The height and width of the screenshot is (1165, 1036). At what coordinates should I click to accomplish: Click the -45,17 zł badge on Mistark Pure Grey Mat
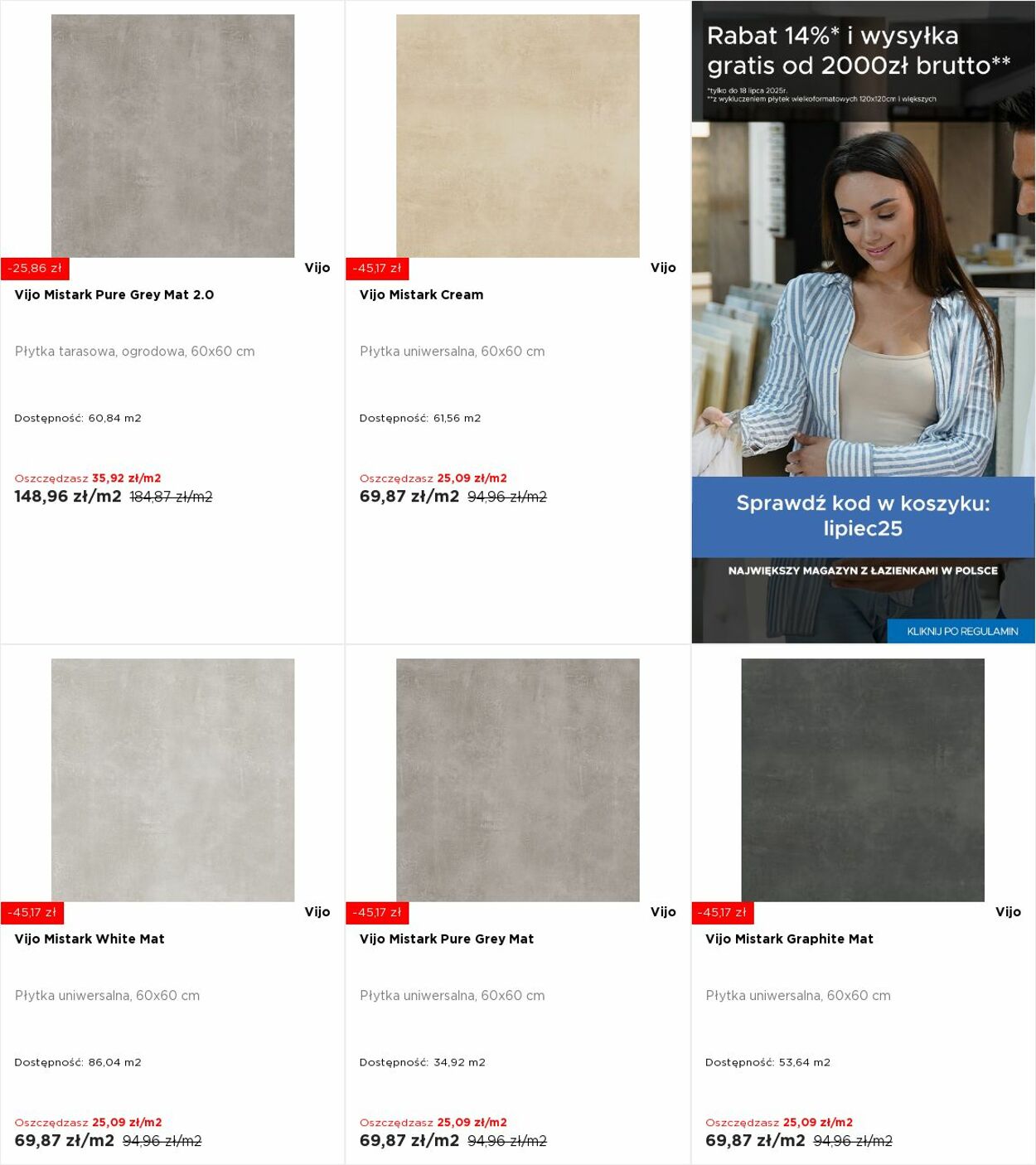[377, 913]
